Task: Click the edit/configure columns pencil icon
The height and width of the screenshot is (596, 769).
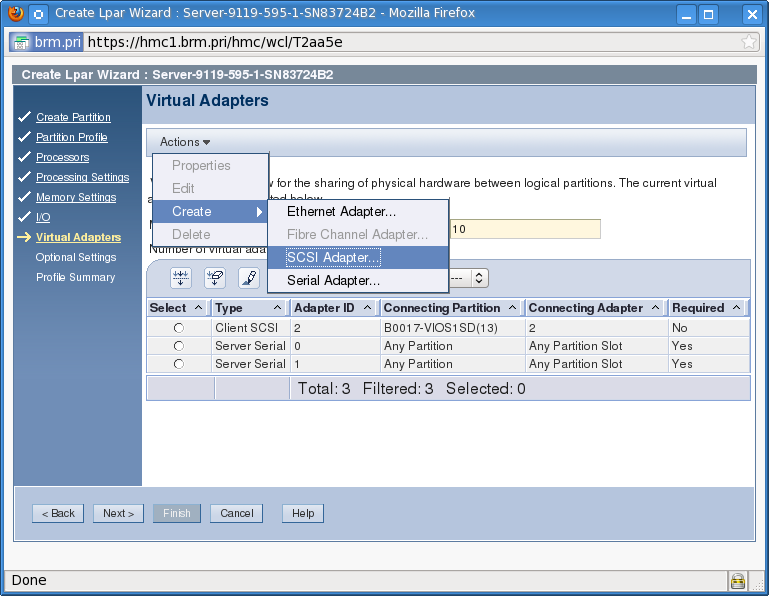Action: (x=249, y=278)
